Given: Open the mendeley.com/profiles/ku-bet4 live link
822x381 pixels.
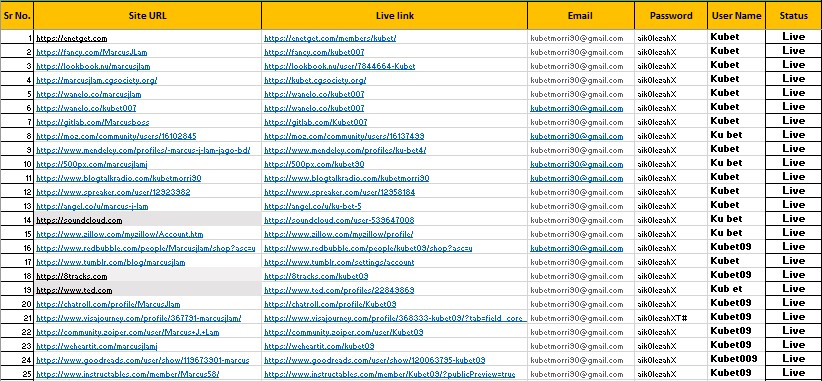Looking at the screenshot, I should (345, 150).
